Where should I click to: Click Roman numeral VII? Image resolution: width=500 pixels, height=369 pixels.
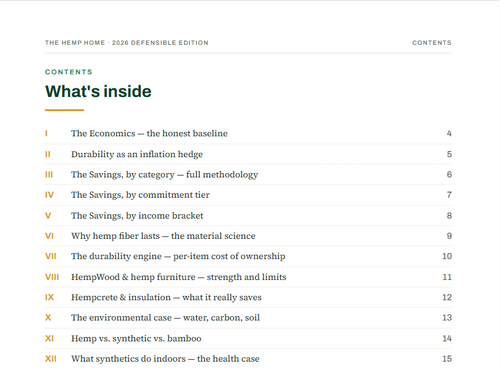pos(51,256)
